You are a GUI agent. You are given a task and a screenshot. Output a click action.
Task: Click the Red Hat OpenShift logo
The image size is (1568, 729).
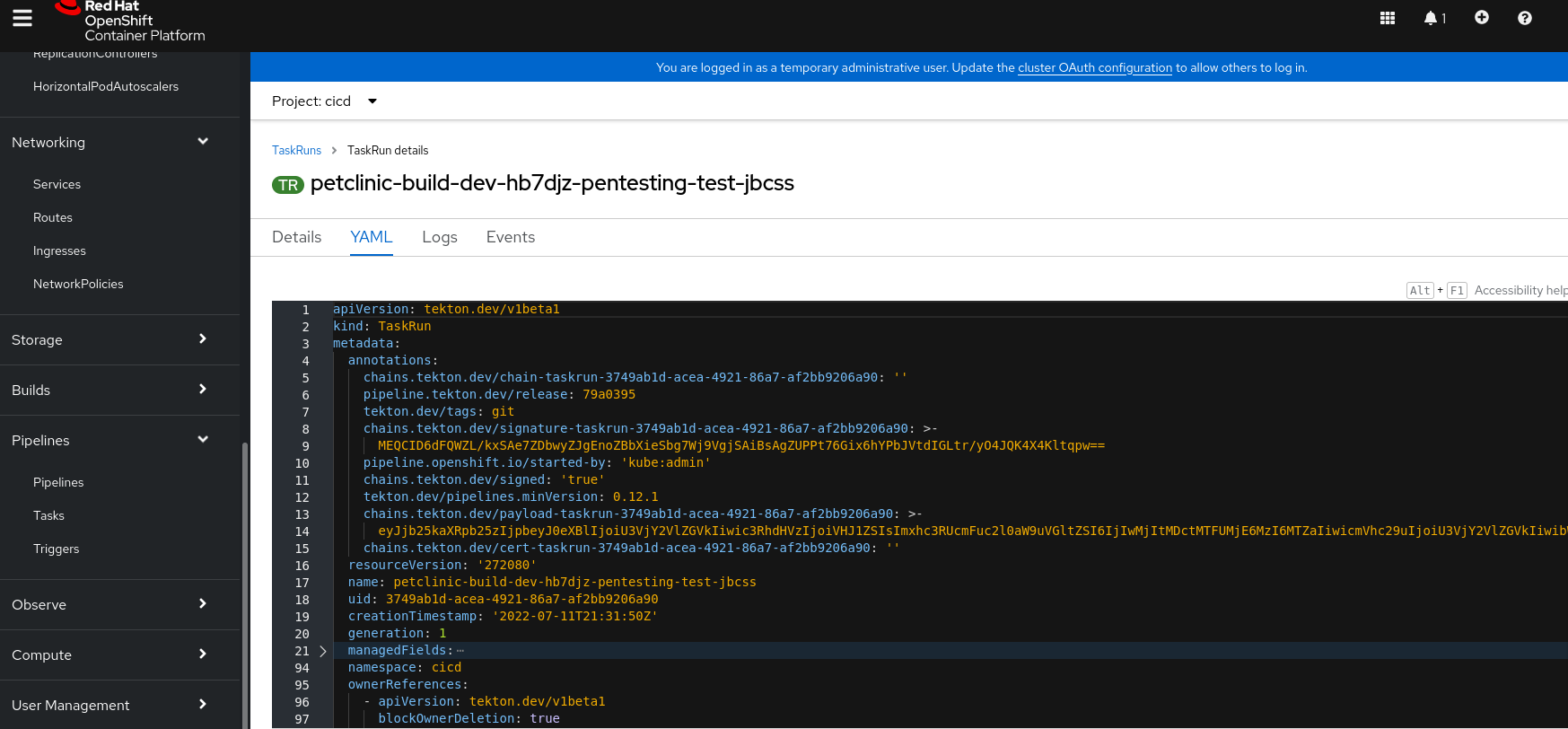[x=131, y=21]
